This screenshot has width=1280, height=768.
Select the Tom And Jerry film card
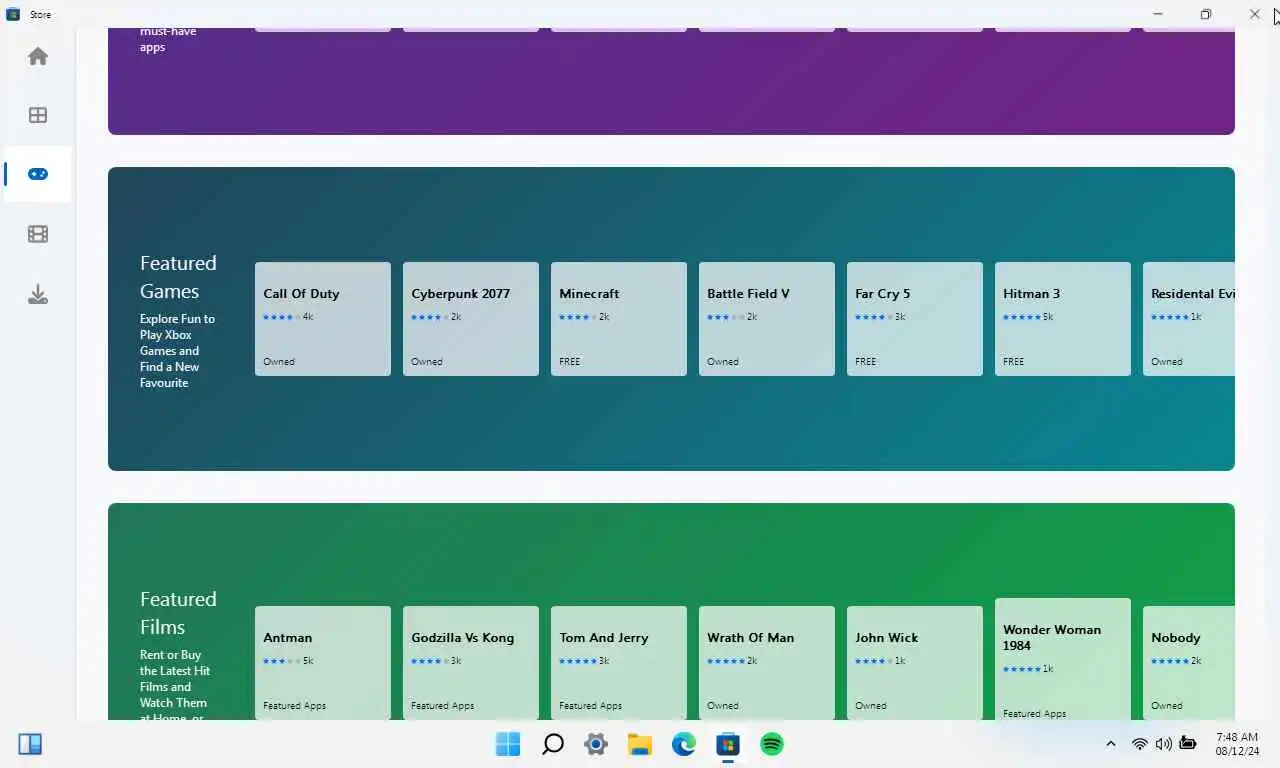tap(619, 663)
